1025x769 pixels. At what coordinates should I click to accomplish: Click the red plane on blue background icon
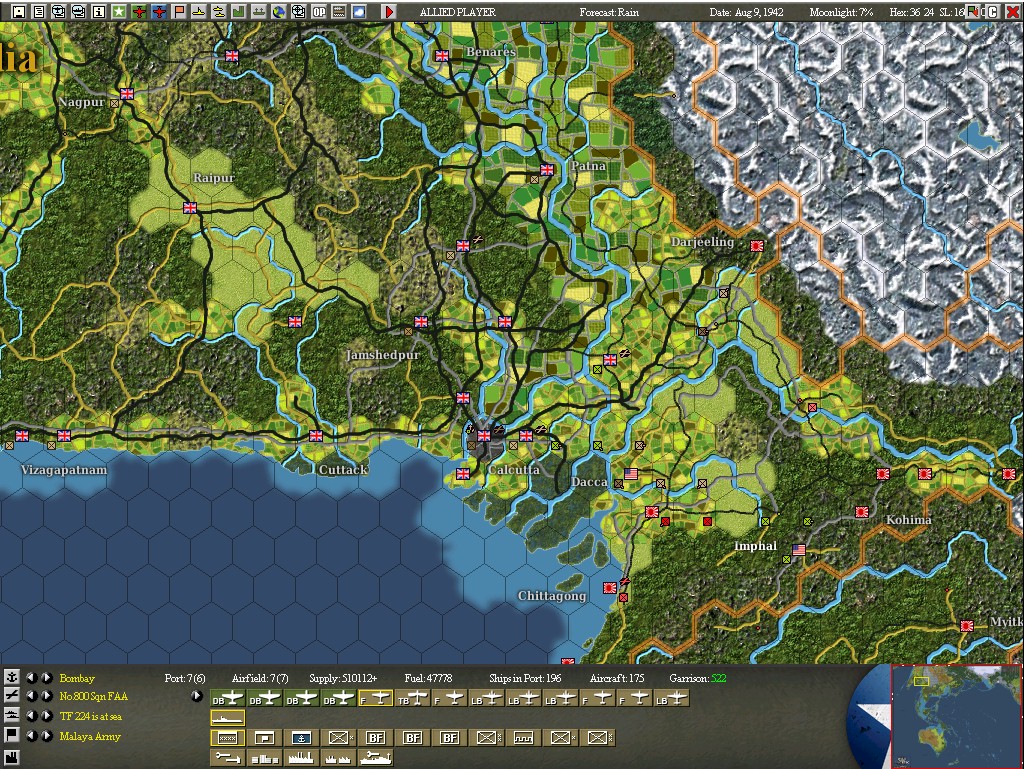(x=159, y=11)
